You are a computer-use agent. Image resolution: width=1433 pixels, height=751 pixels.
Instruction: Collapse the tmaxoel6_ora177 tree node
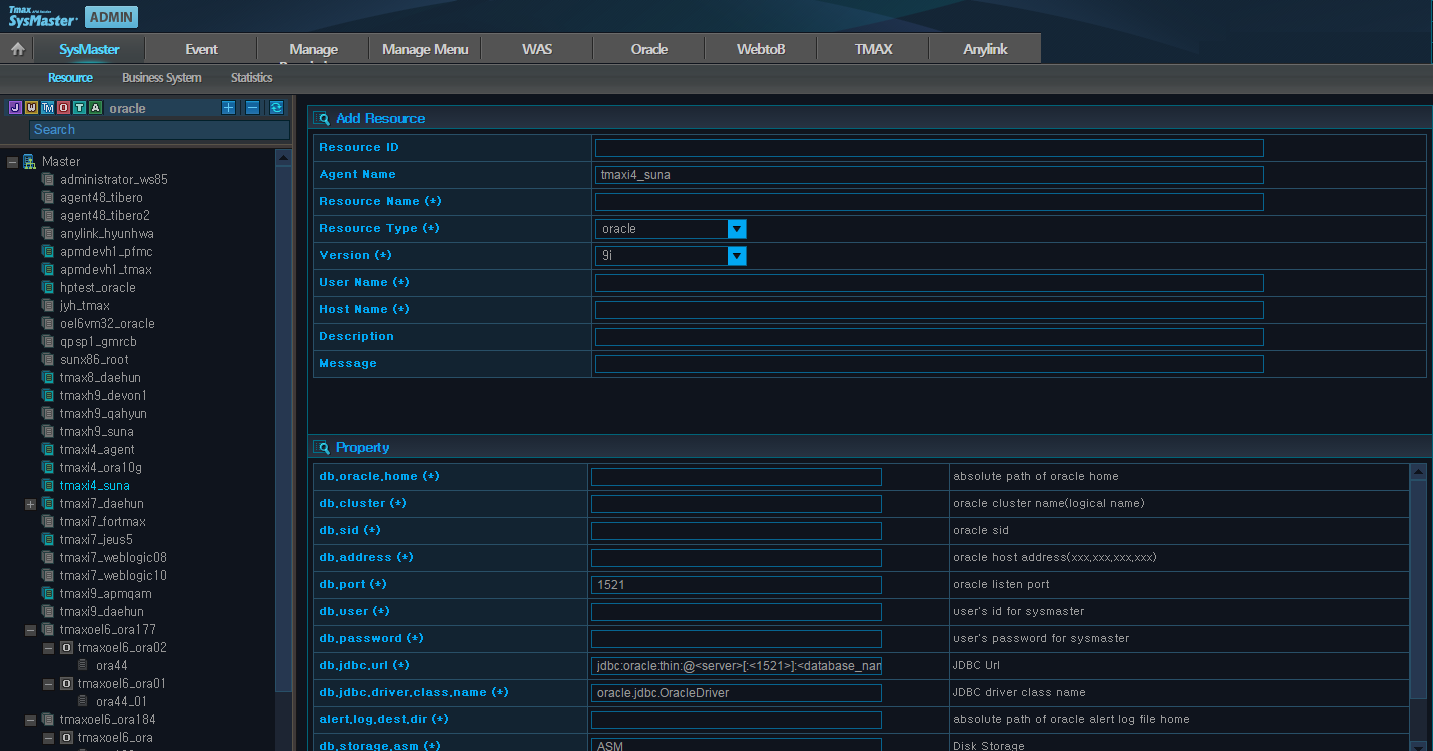30,630
